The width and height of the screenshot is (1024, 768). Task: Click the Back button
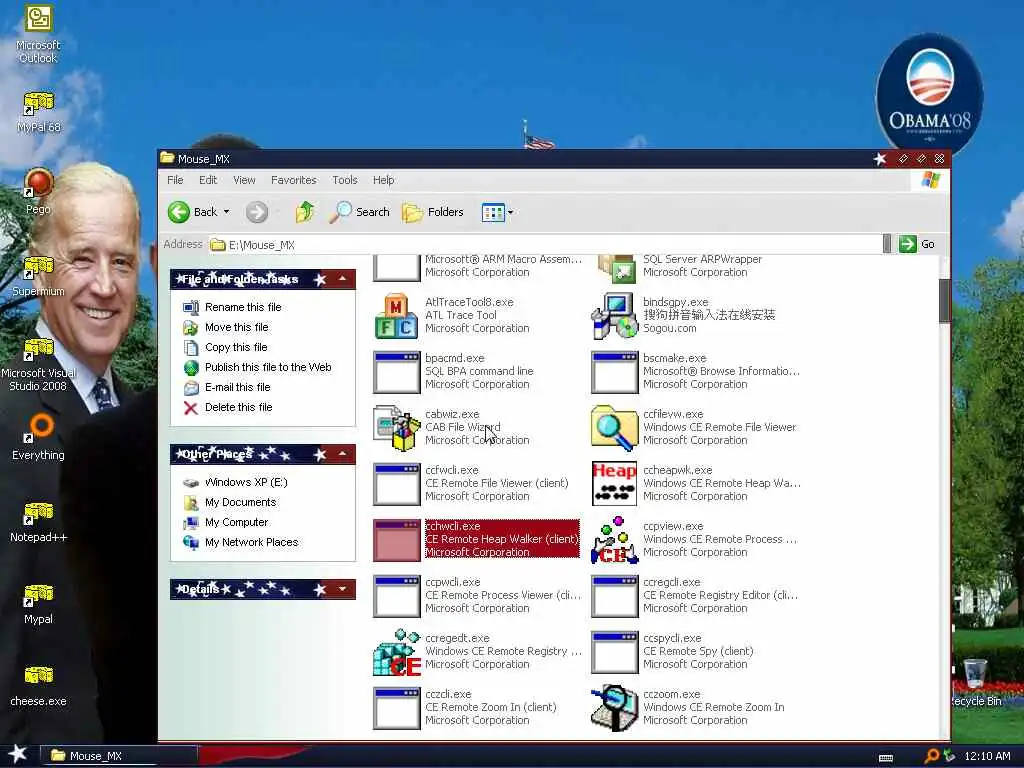click(192, 212)
